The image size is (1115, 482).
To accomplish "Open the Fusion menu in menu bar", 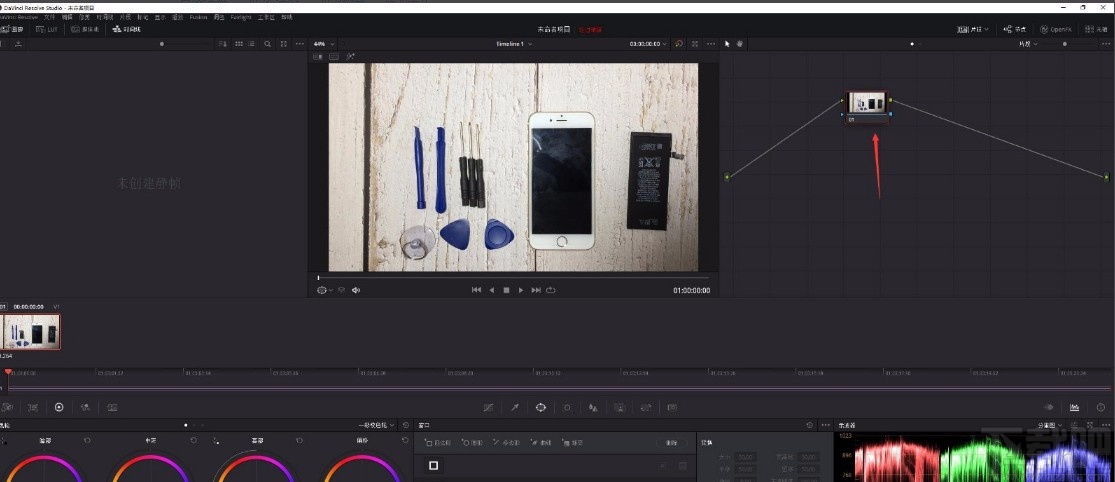I will (x=198, y=16).
